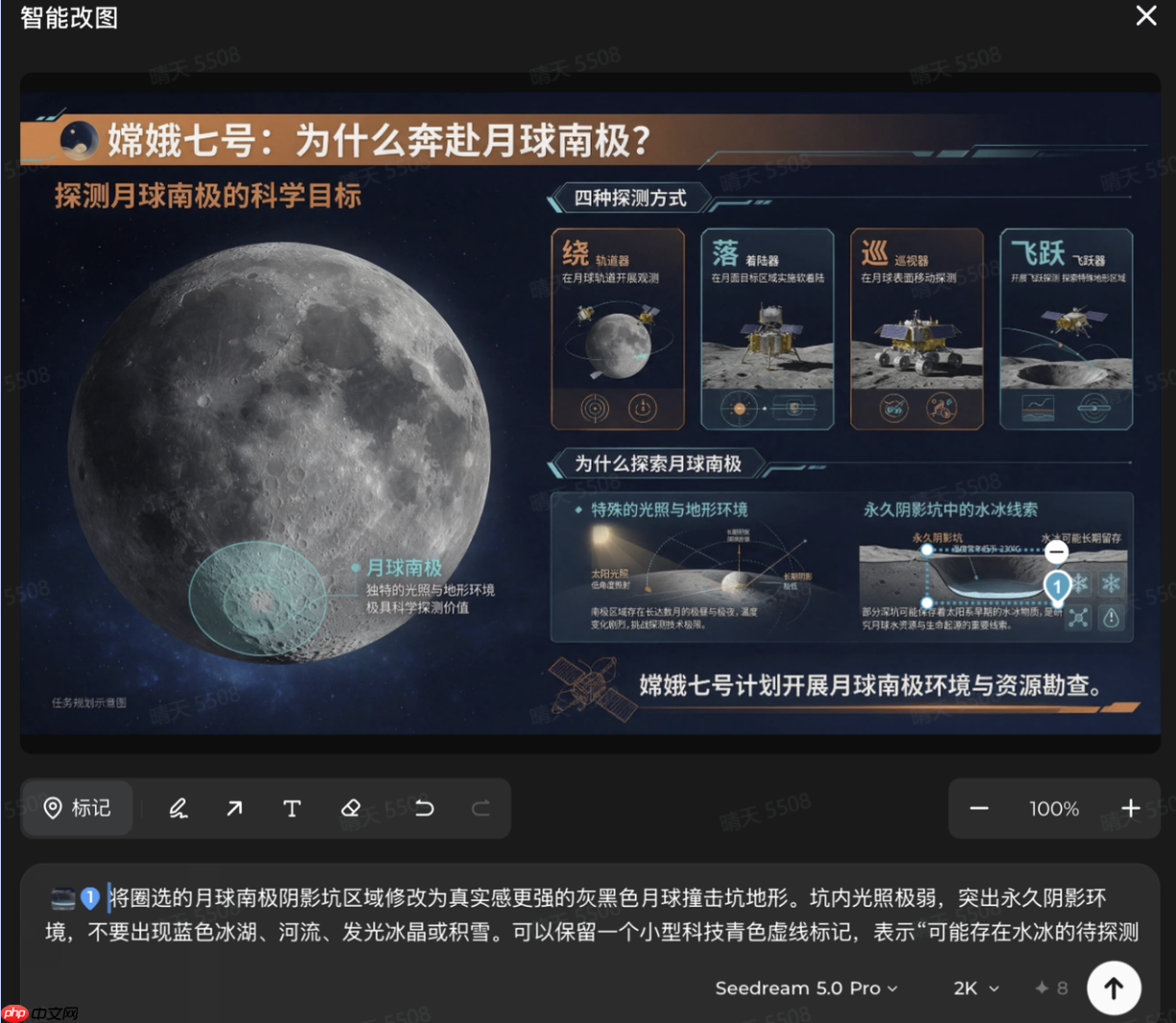
Task: Undo the last edit
Action: click(424, 808)
